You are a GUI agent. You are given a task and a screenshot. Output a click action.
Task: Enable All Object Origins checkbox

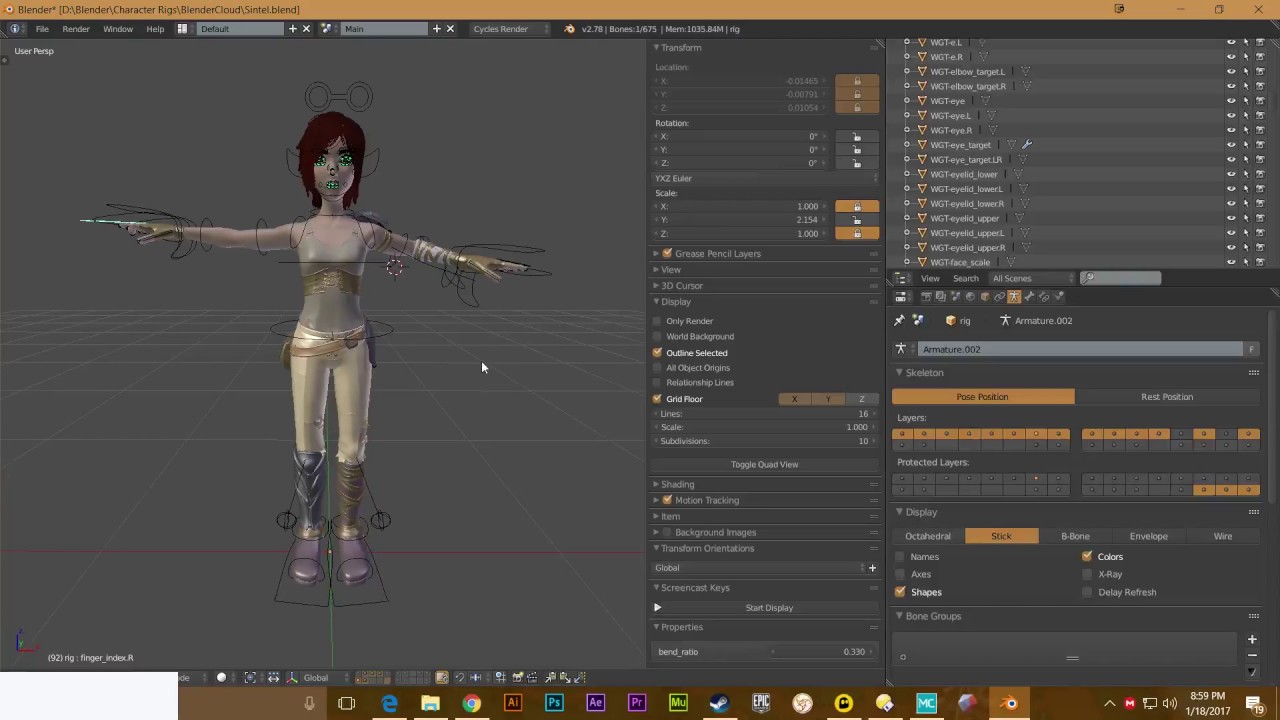(657, 368)
